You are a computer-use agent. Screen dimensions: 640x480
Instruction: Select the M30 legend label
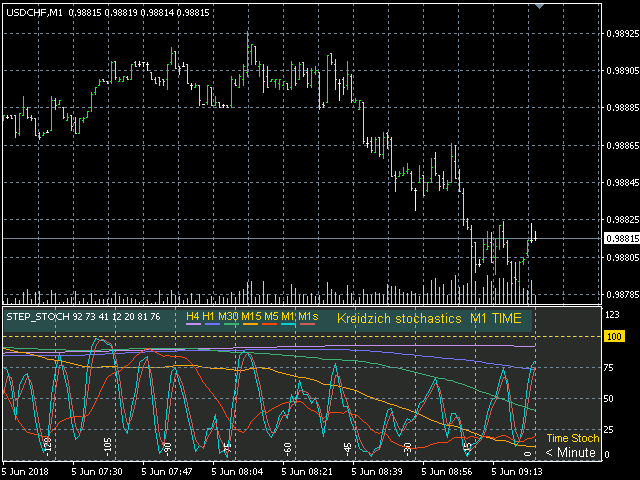[229, 317]
